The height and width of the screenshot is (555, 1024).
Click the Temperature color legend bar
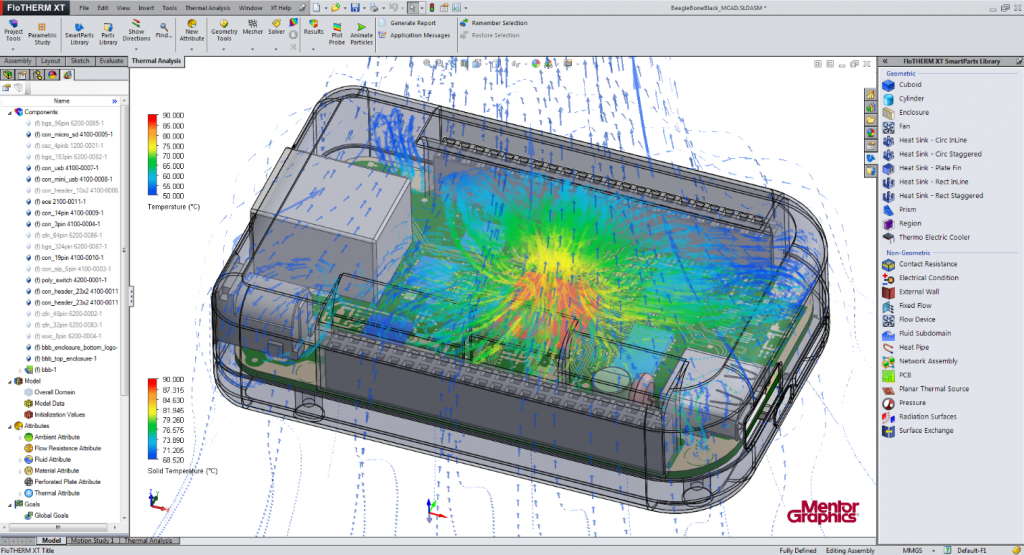pos(153,155)
